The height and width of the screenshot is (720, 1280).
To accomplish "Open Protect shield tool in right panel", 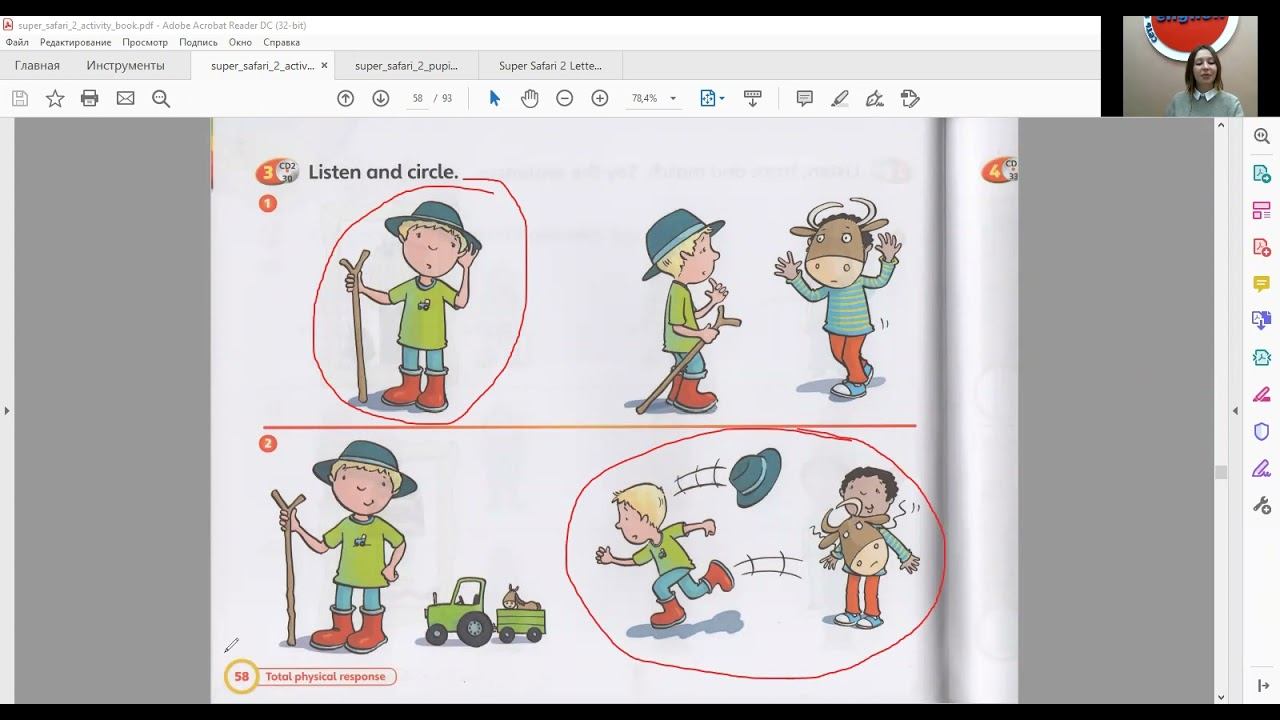I will [x=1261, y=431].
